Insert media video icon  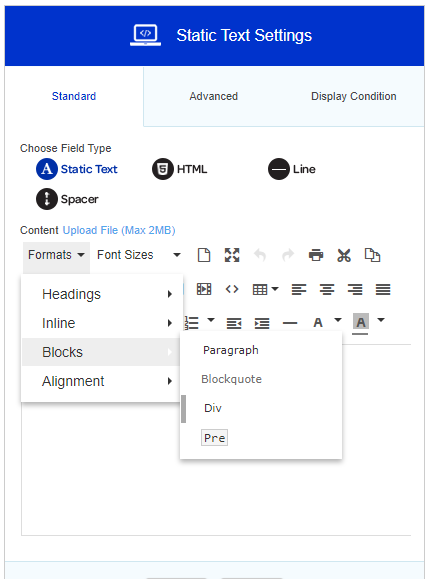click(x=204, y=289)
